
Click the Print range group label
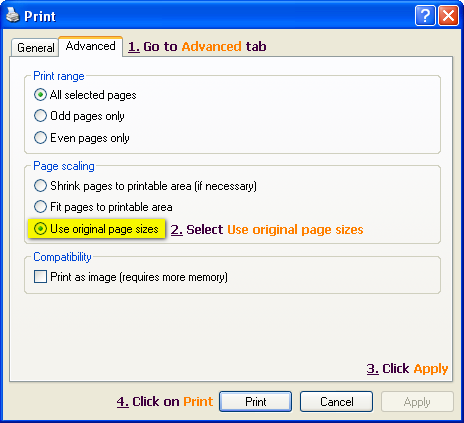59,76
